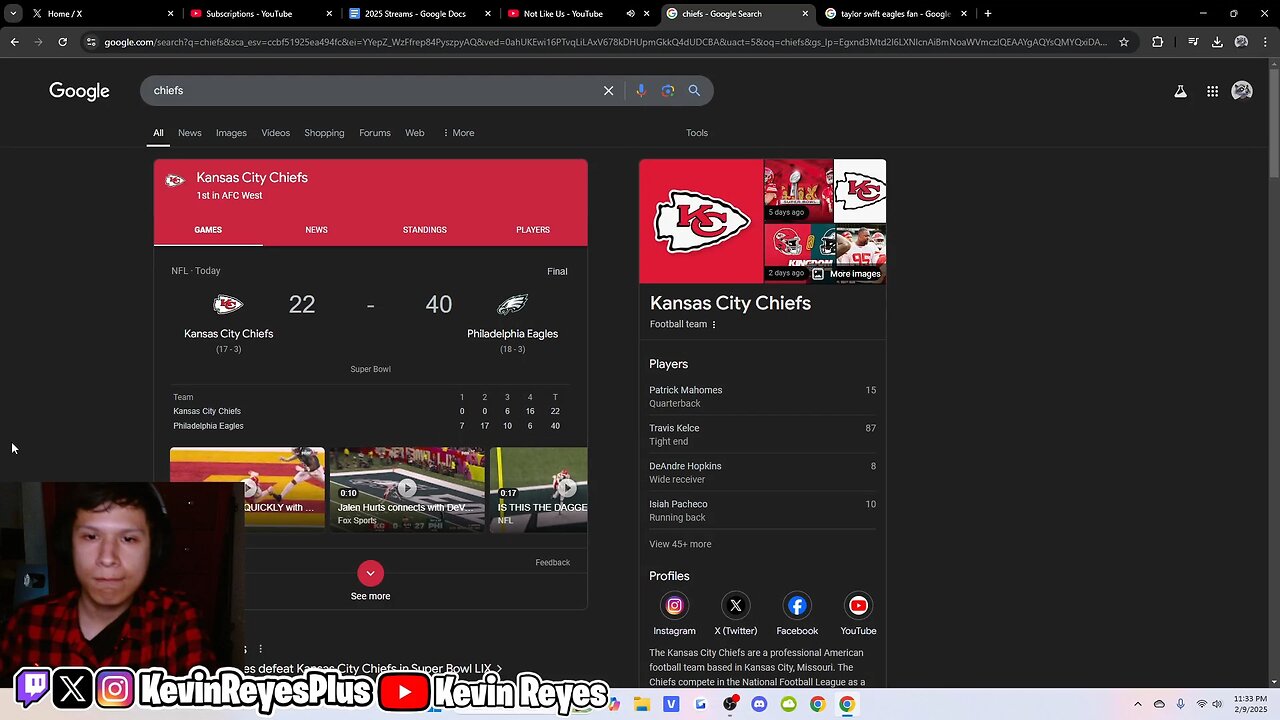The image size is (1280, 720).
Task: Click the blue magnifier search icon
Action: (694, 91)
